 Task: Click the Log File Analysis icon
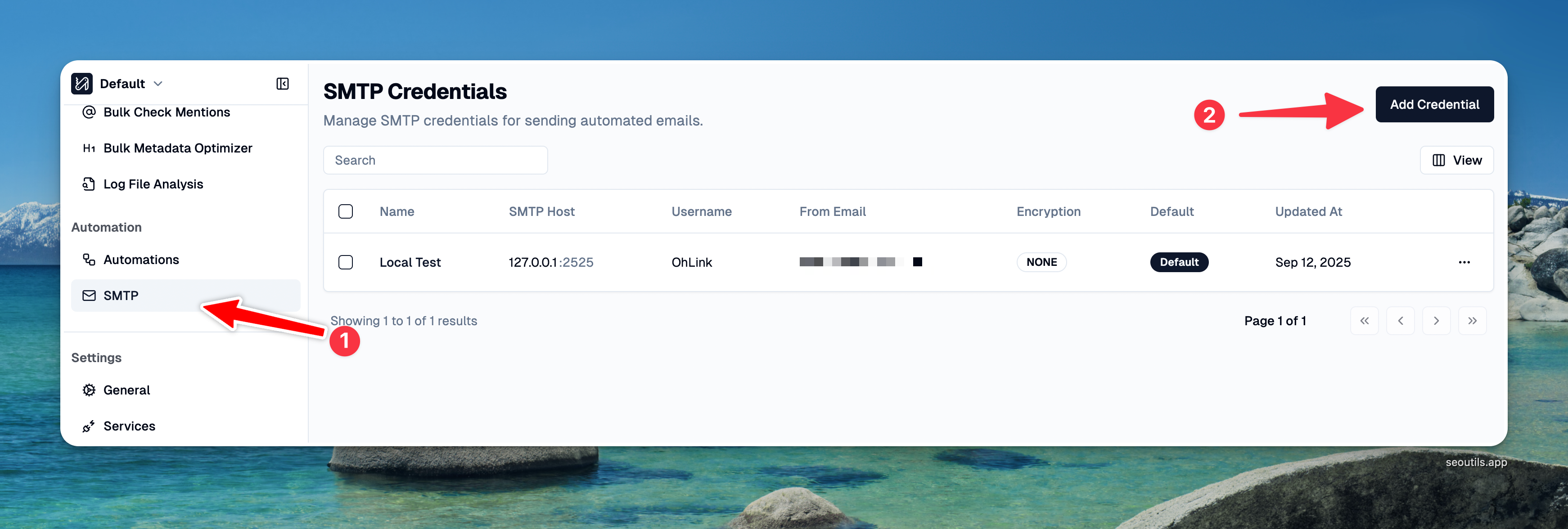click(x=89, y=184)
